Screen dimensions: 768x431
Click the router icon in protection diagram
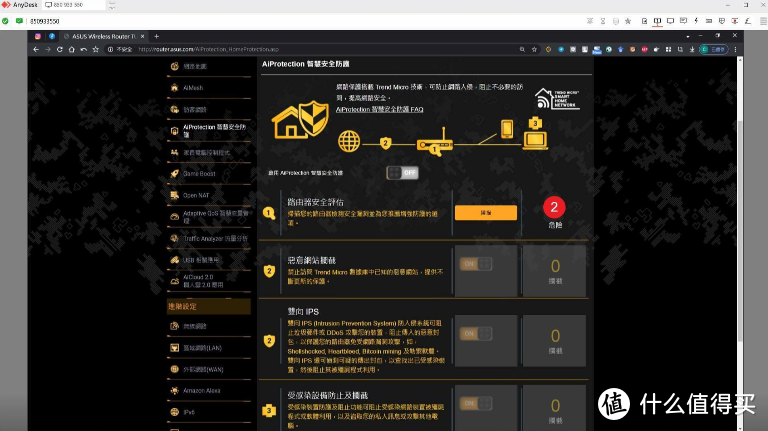tap(435, 144)
